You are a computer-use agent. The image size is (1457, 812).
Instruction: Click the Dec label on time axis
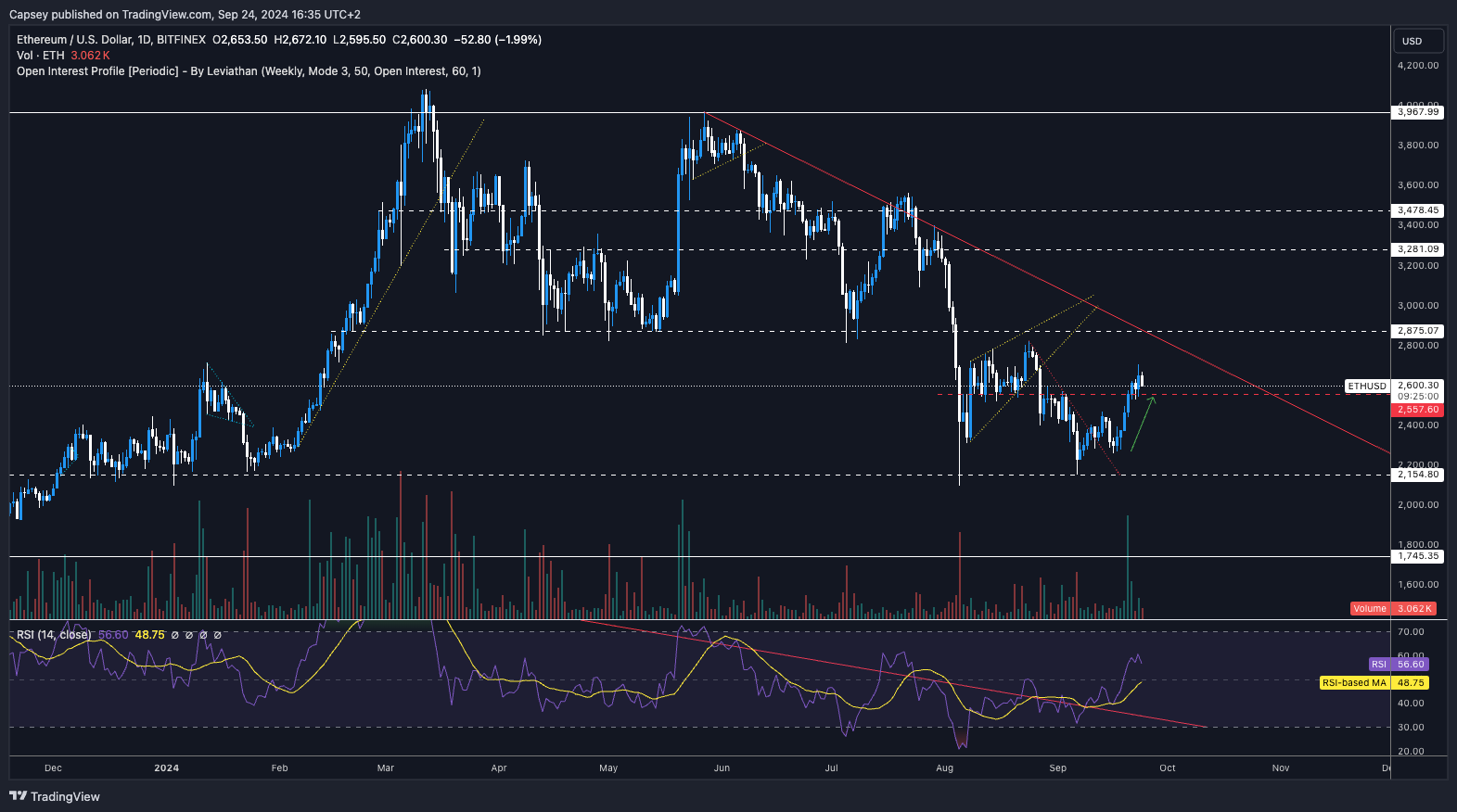tap(53, 768)
